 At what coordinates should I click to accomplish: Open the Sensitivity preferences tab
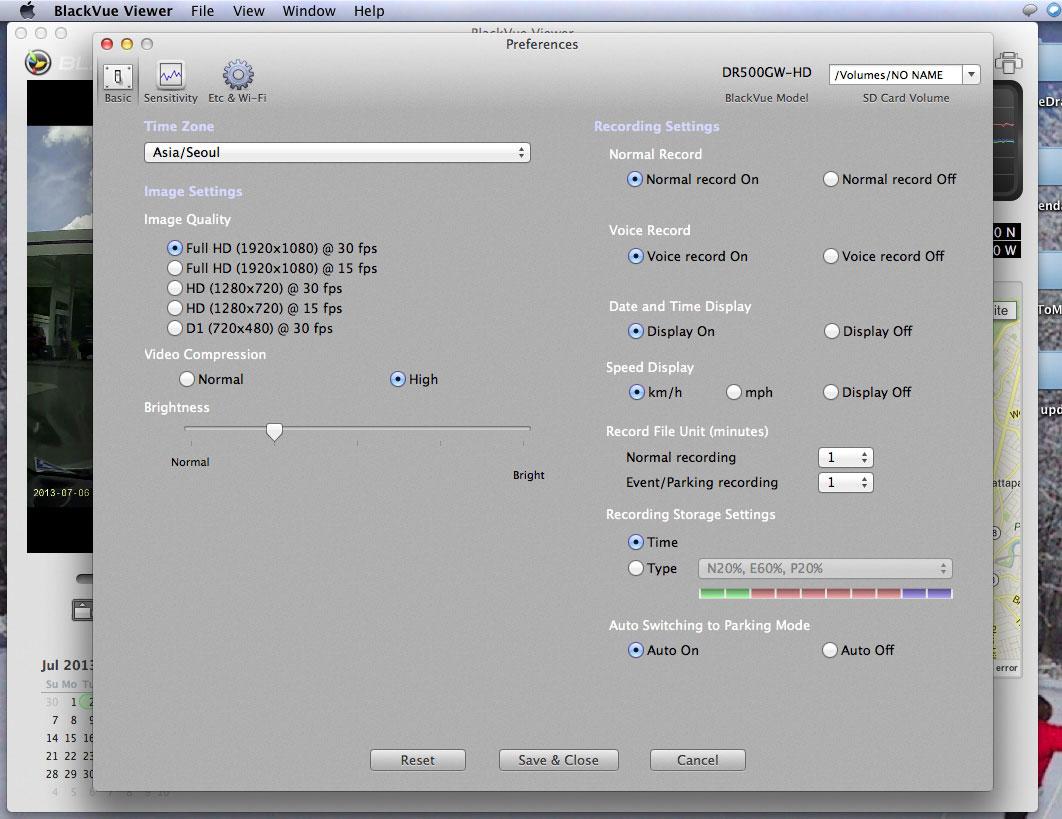tap(171, 83)
